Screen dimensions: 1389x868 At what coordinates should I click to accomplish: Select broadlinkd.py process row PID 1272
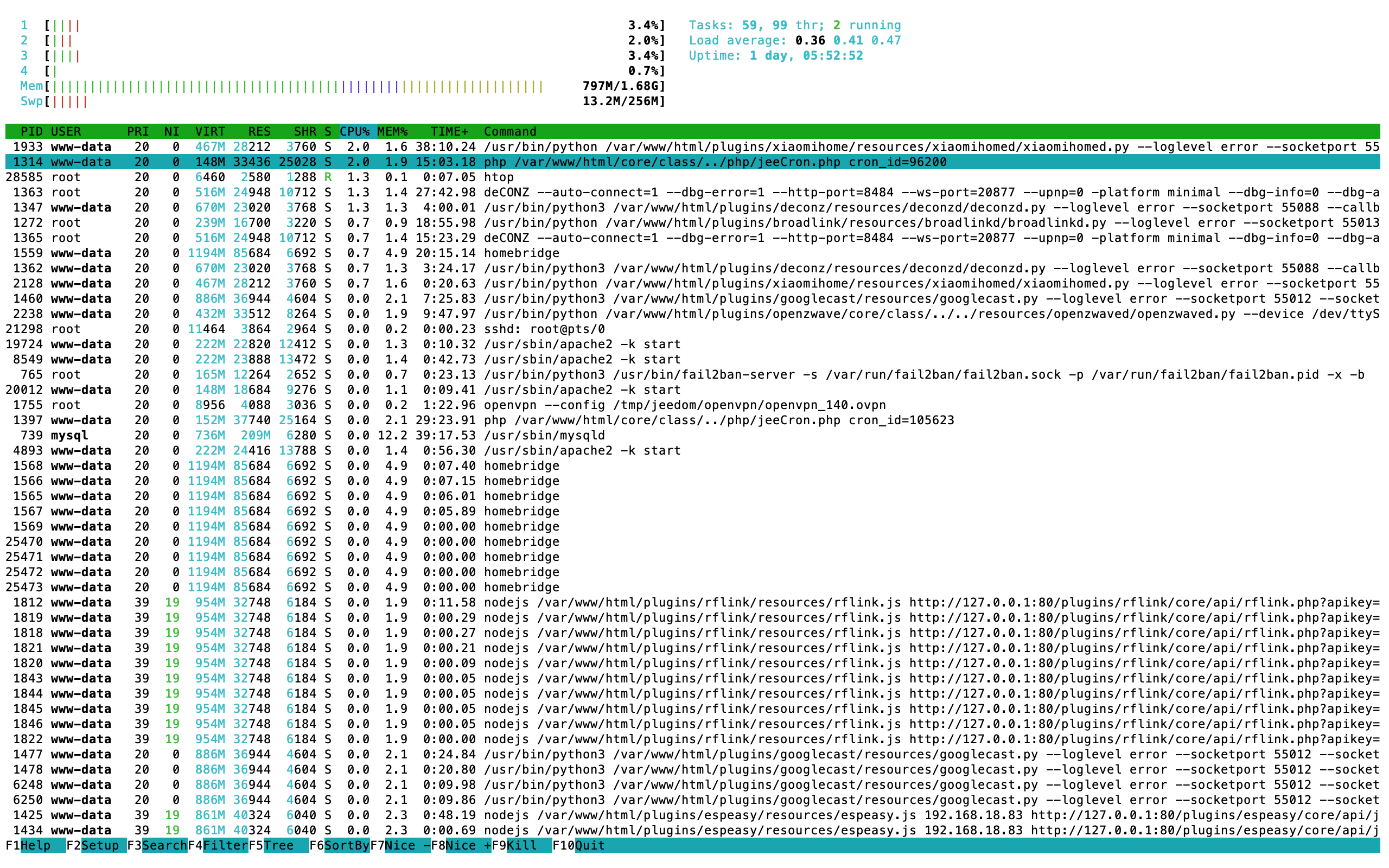[693, 223]
